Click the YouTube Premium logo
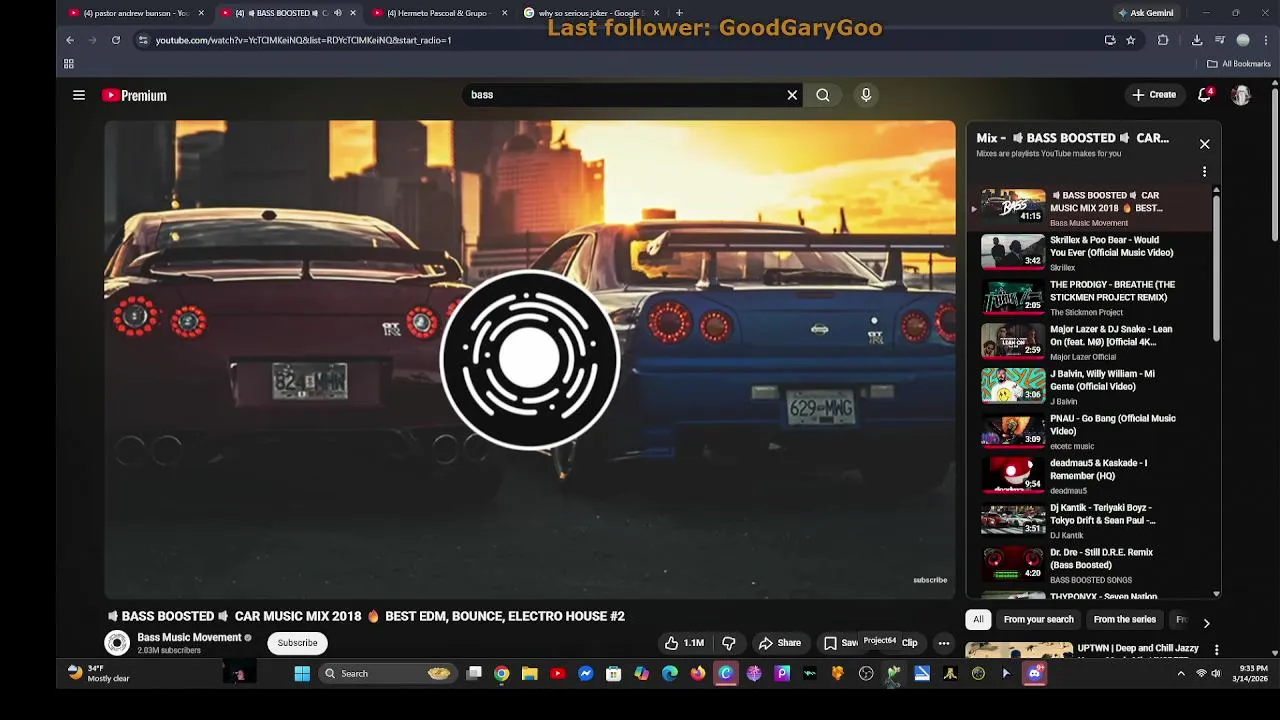Screen dimensions: 1280x720 pos(134,95)
